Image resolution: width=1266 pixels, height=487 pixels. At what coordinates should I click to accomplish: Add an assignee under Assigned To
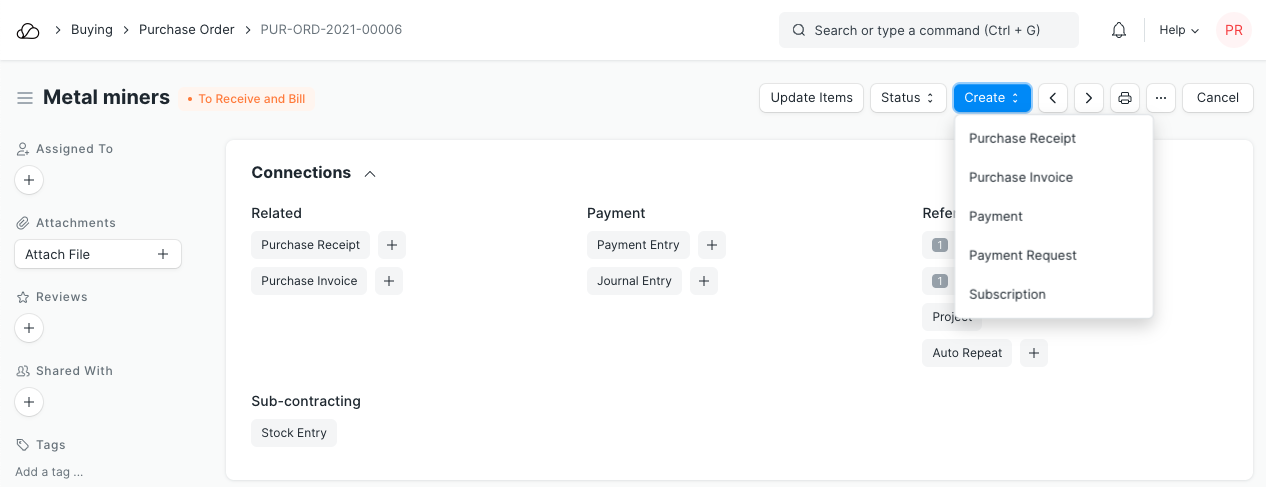[29, 181]
